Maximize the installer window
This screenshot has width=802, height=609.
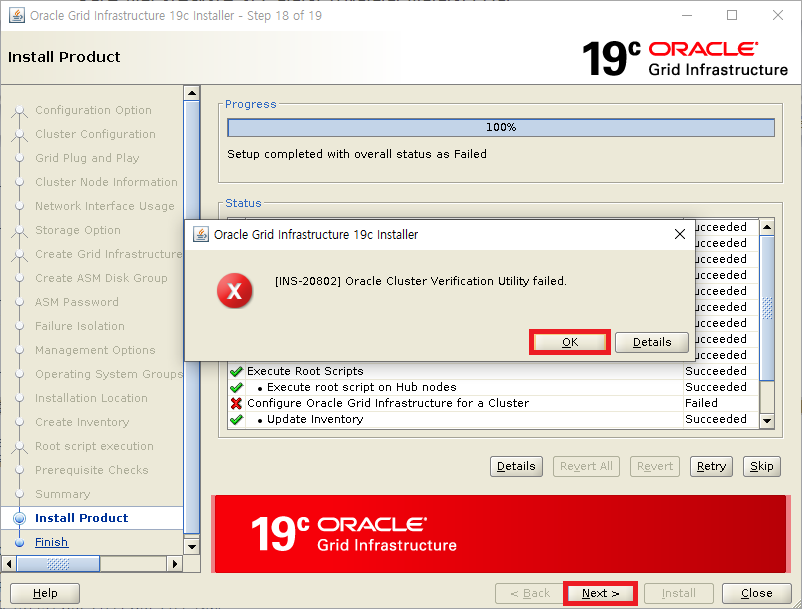tap(732, 15)
